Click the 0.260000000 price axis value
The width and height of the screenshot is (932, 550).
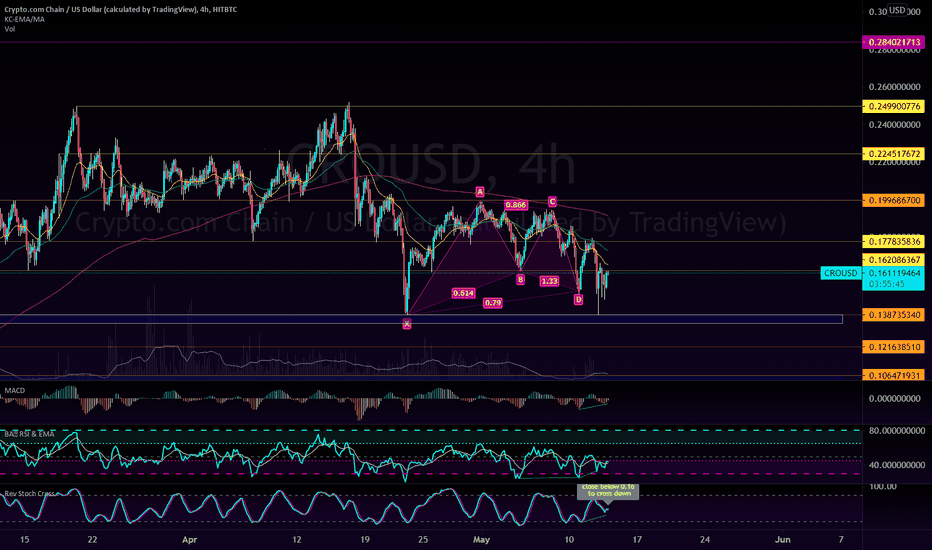[895, 87]
